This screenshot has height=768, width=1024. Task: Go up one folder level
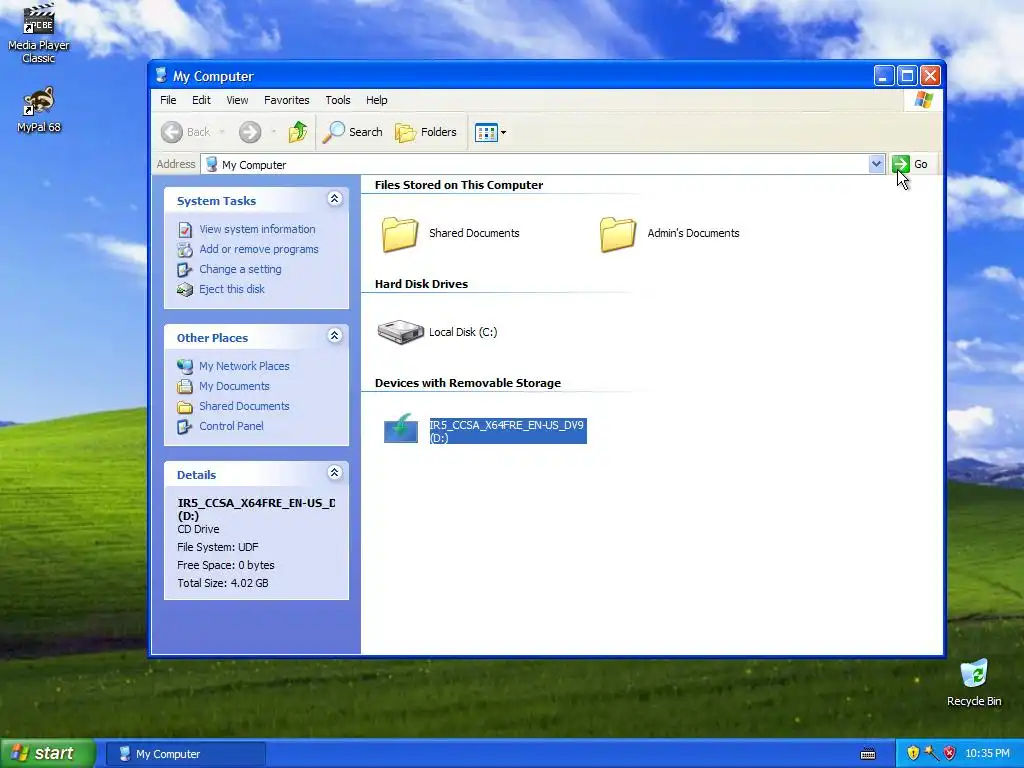pos(298,132)
